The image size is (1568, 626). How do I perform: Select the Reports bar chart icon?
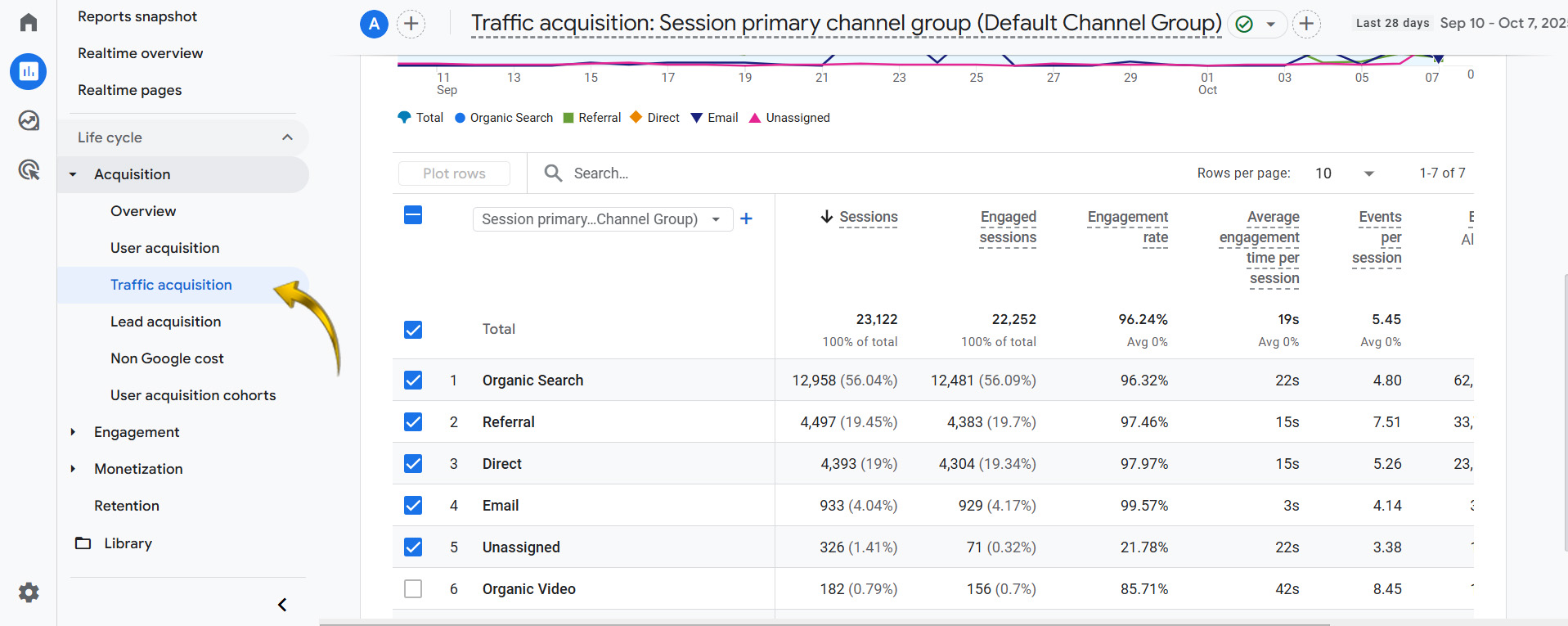pyautogui.click(x=29, y=72)
